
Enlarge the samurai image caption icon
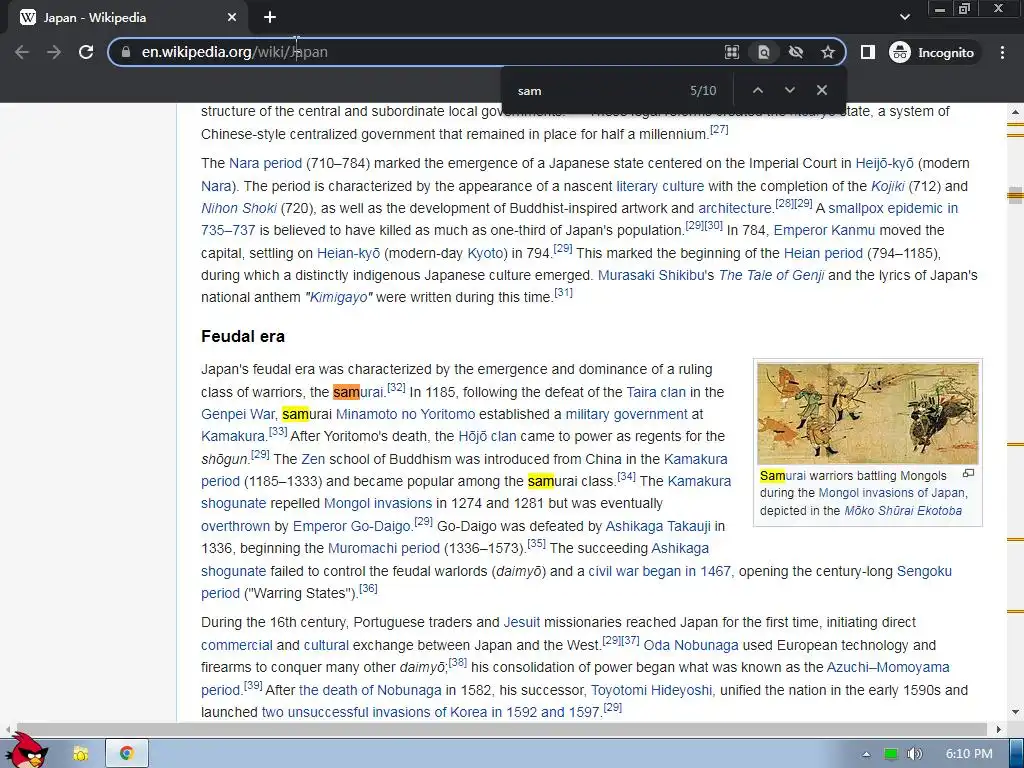[968, 473]
